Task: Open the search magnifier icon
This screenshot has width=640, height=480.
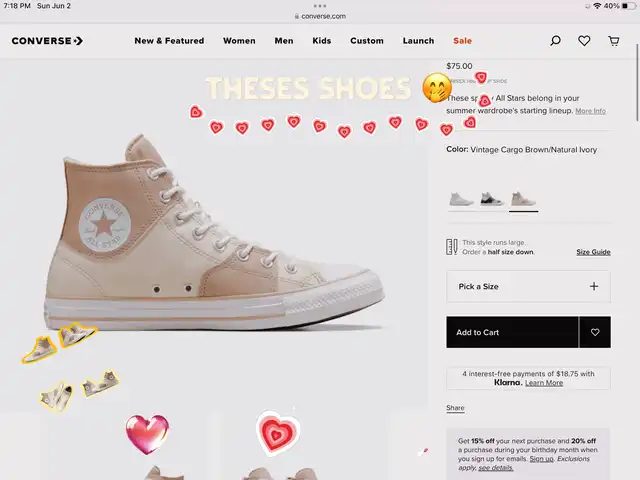Action: tap(555, 40)
